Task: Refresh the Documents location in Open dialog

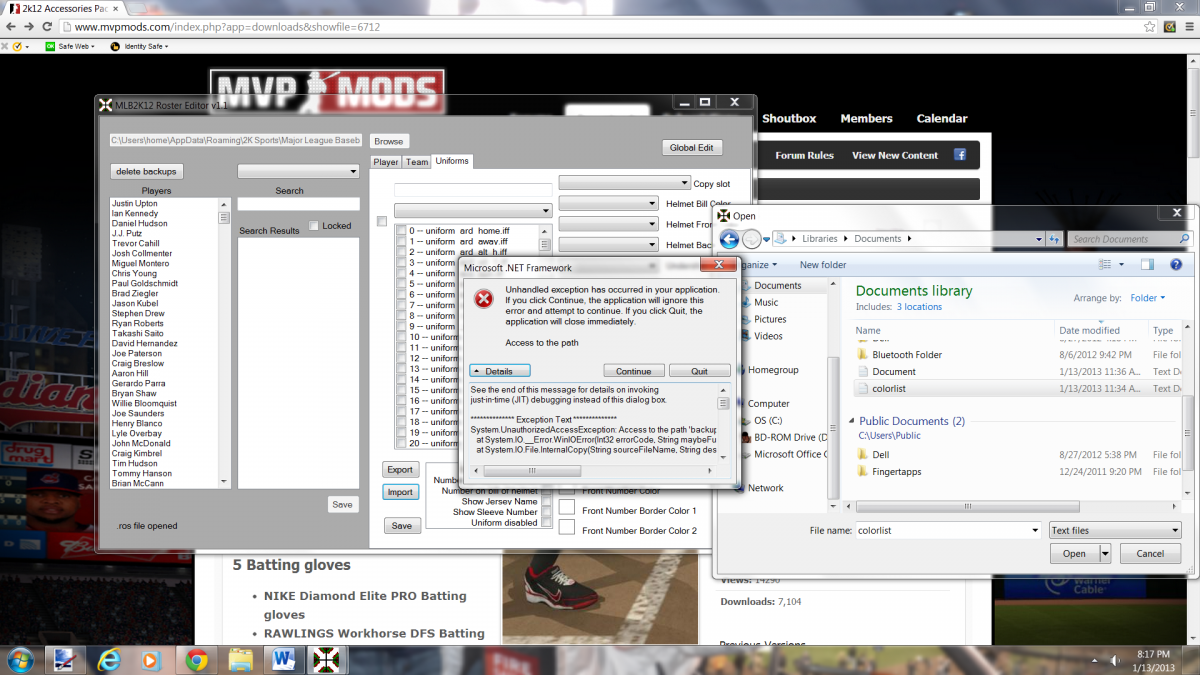Action: [x=1053, y=239]
